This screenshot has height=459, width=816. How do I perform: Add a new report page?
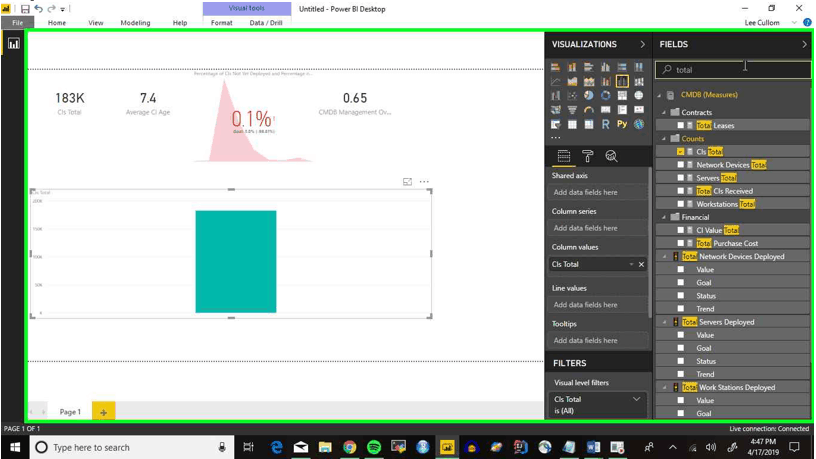point(104,412)
